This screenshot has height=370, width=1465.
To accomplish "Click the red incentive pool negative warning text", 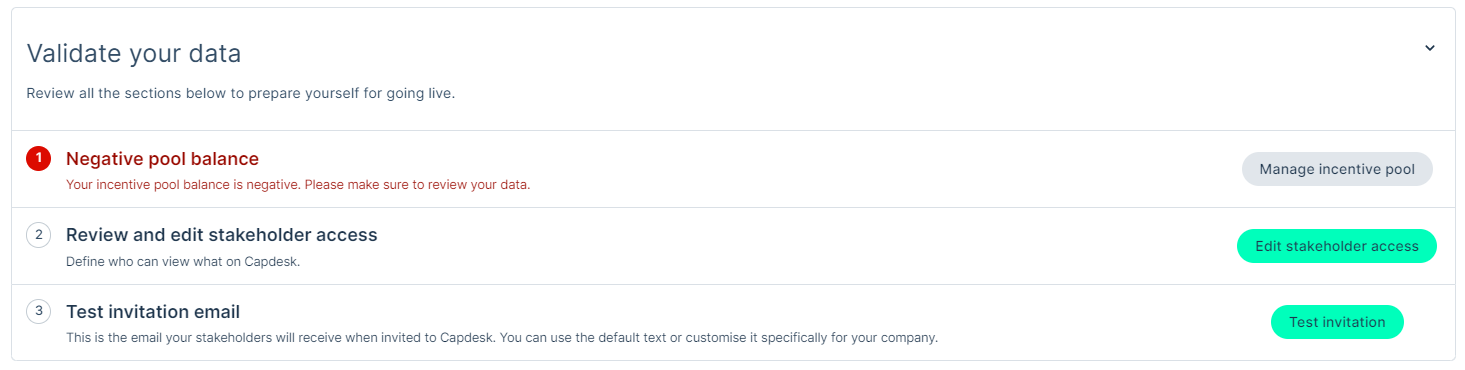I will click(298, 185).
